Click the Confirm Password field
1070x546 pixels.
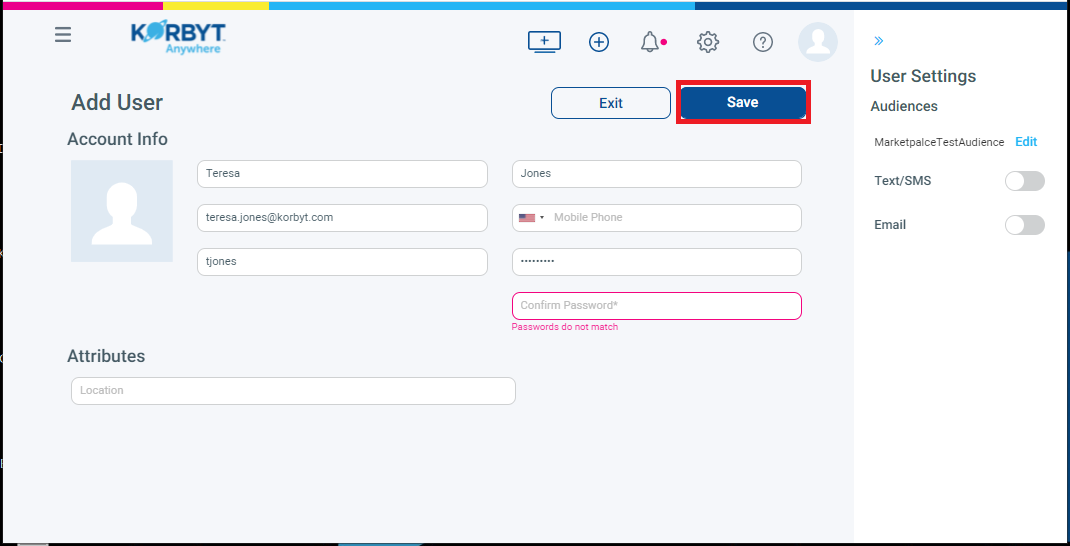click(x=656, y=306)
